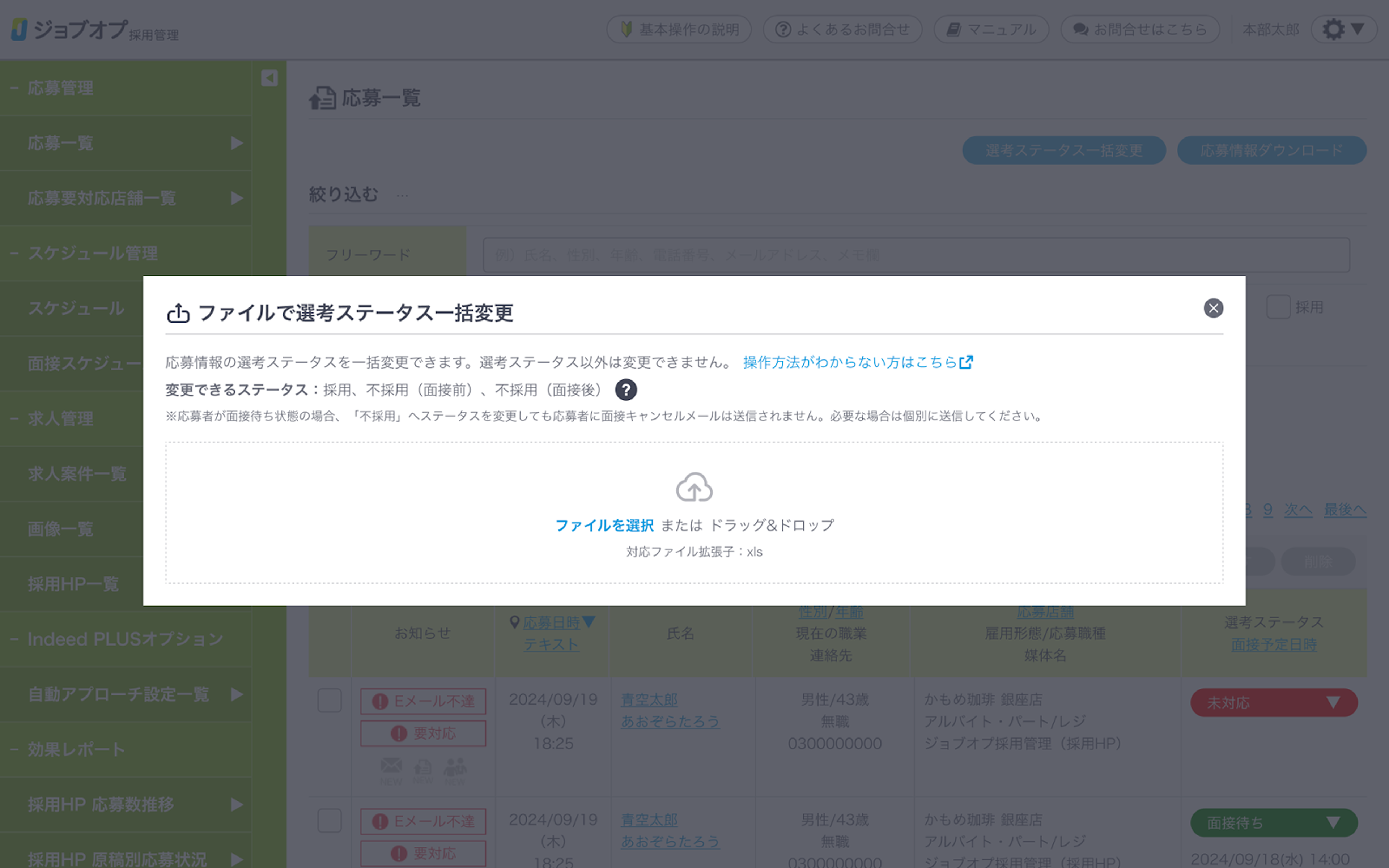1389x868 pixels.
Task: Collapse the sidebar with arrow icon
Action: (x=269, y=78)
